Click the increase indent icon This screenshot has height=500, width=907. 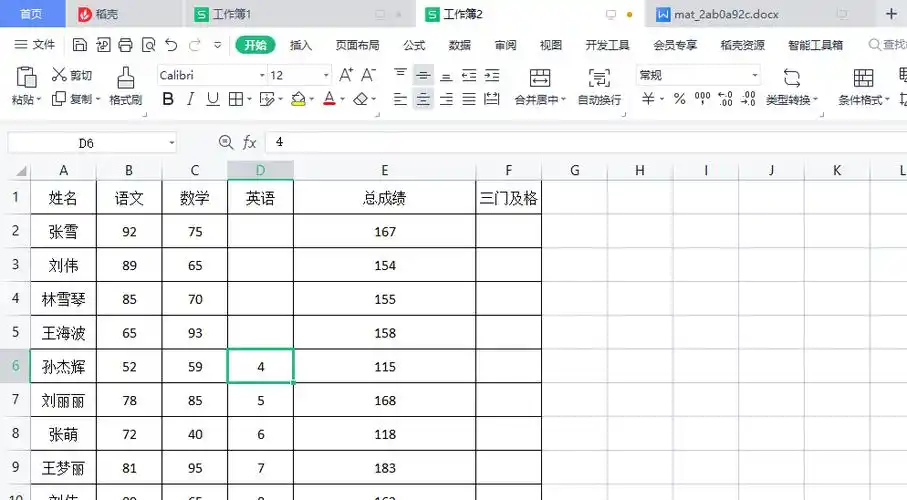(x=492, y=75)
